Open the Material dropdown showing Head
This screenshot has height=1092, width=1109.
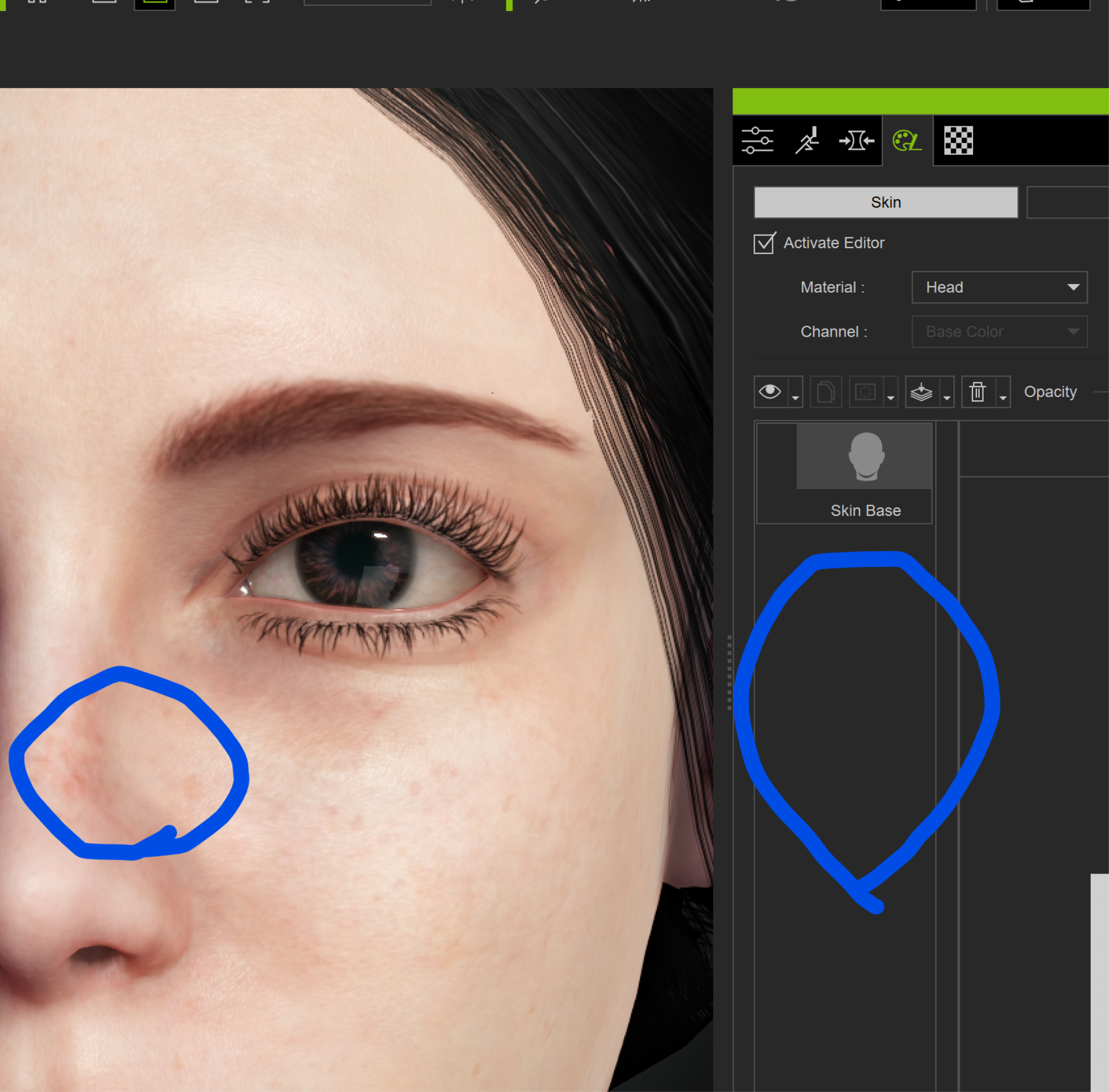click(x=999, y=287)
